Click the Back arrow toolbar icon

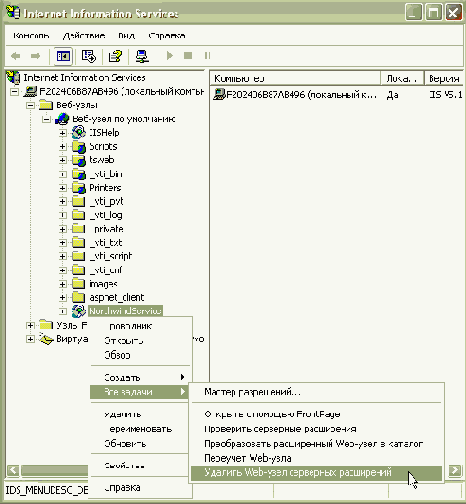[x=16, y=56]
